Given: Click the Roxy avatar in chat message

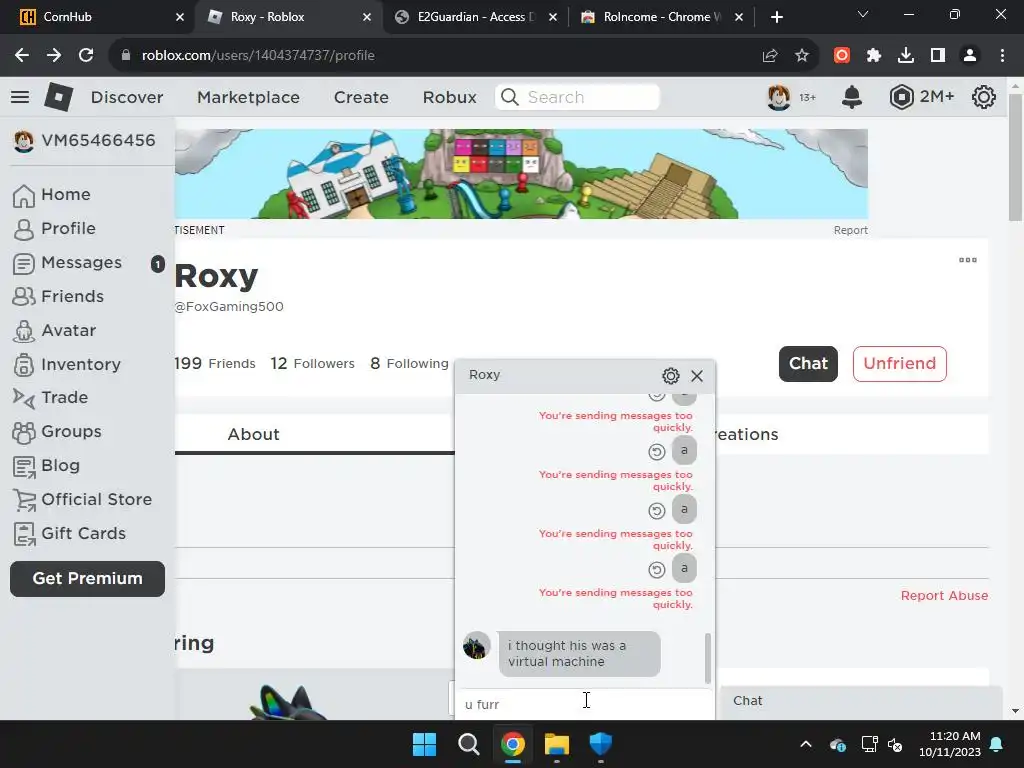Looking at the screenshot, I should (477, 646).
